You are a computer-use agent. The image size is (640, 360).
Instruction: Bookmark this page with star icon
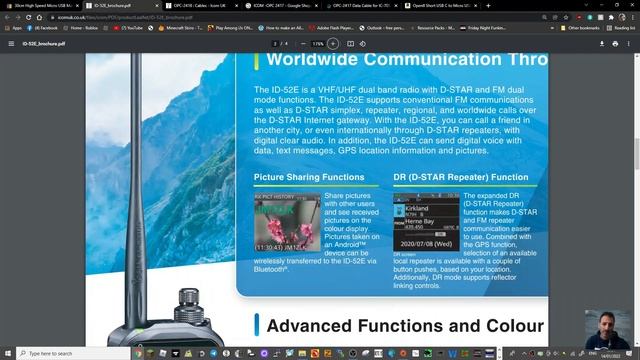(566, 18)
